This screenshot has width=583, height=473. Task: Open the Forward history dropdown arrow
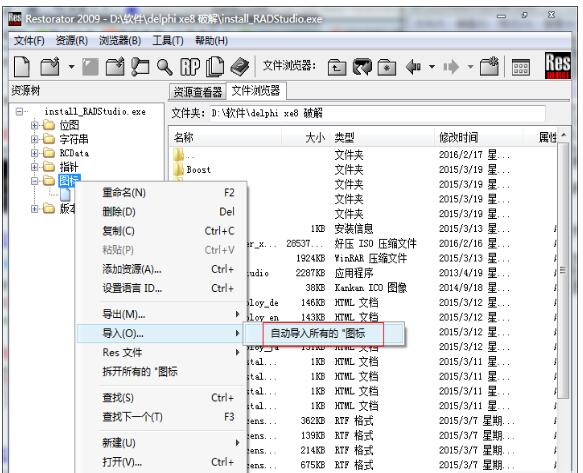pos(470,67)
